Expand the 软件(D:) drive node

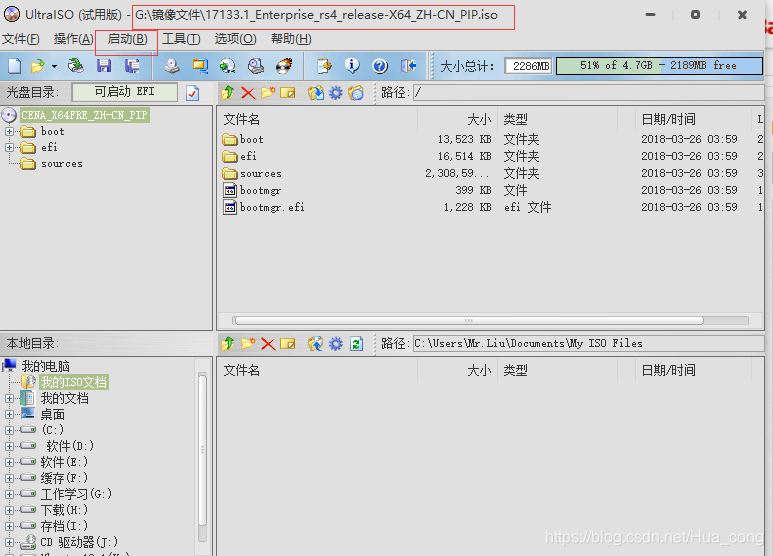coord(9,446)
